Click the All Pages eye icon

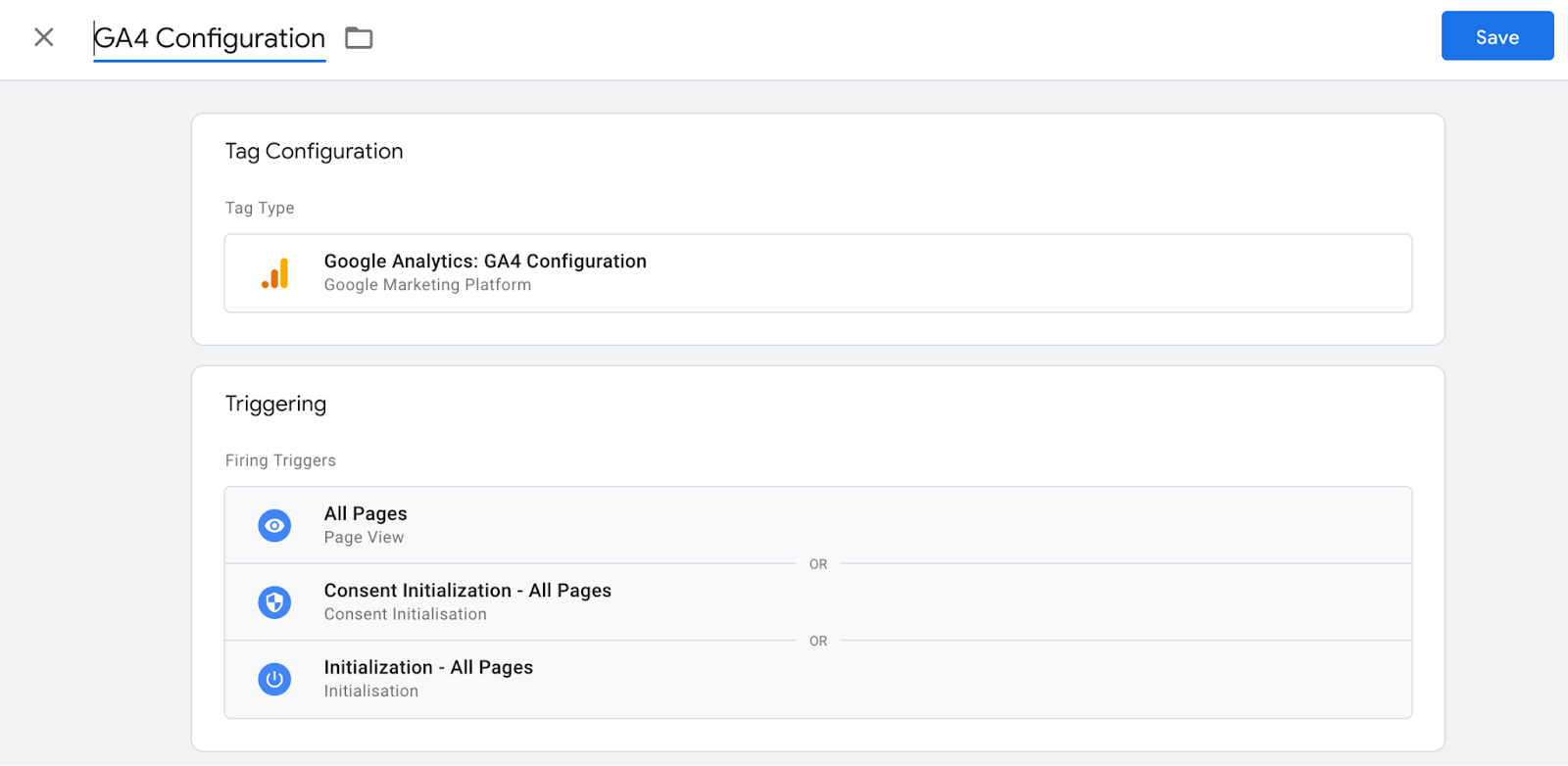point(274,526)
